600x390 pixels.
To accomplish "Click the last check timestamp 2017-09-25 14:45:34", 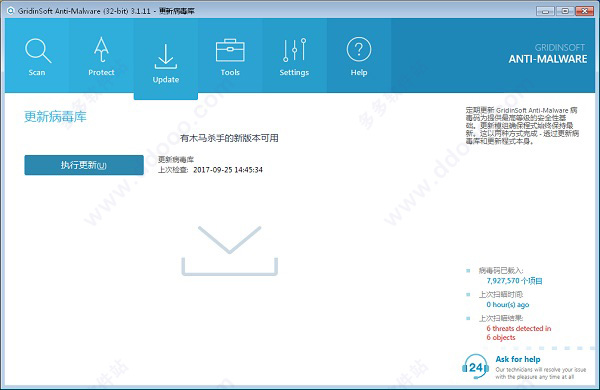I will pos(228,170).
